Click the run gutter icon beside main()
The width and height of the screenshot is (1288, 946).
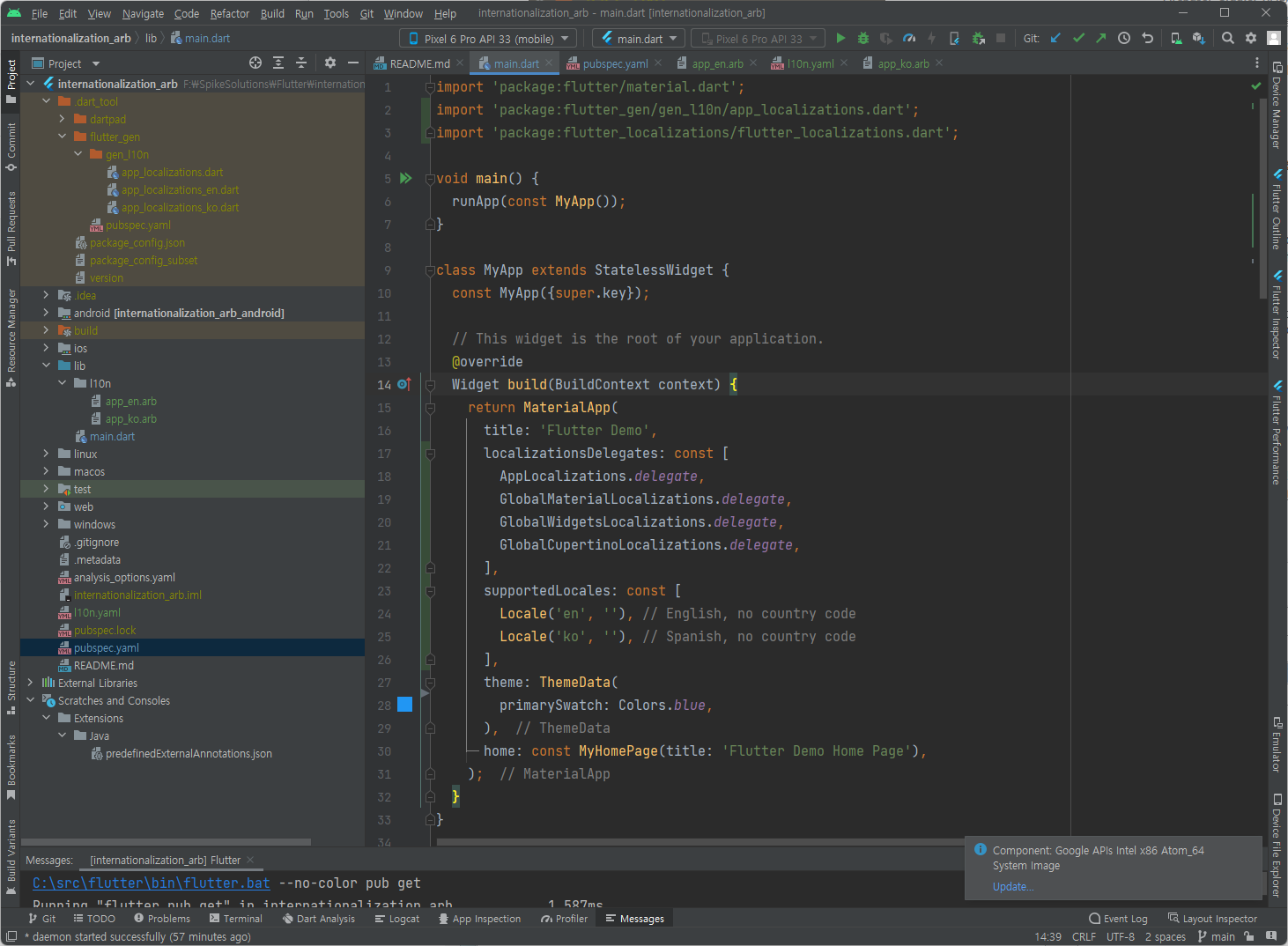point(406,179)
